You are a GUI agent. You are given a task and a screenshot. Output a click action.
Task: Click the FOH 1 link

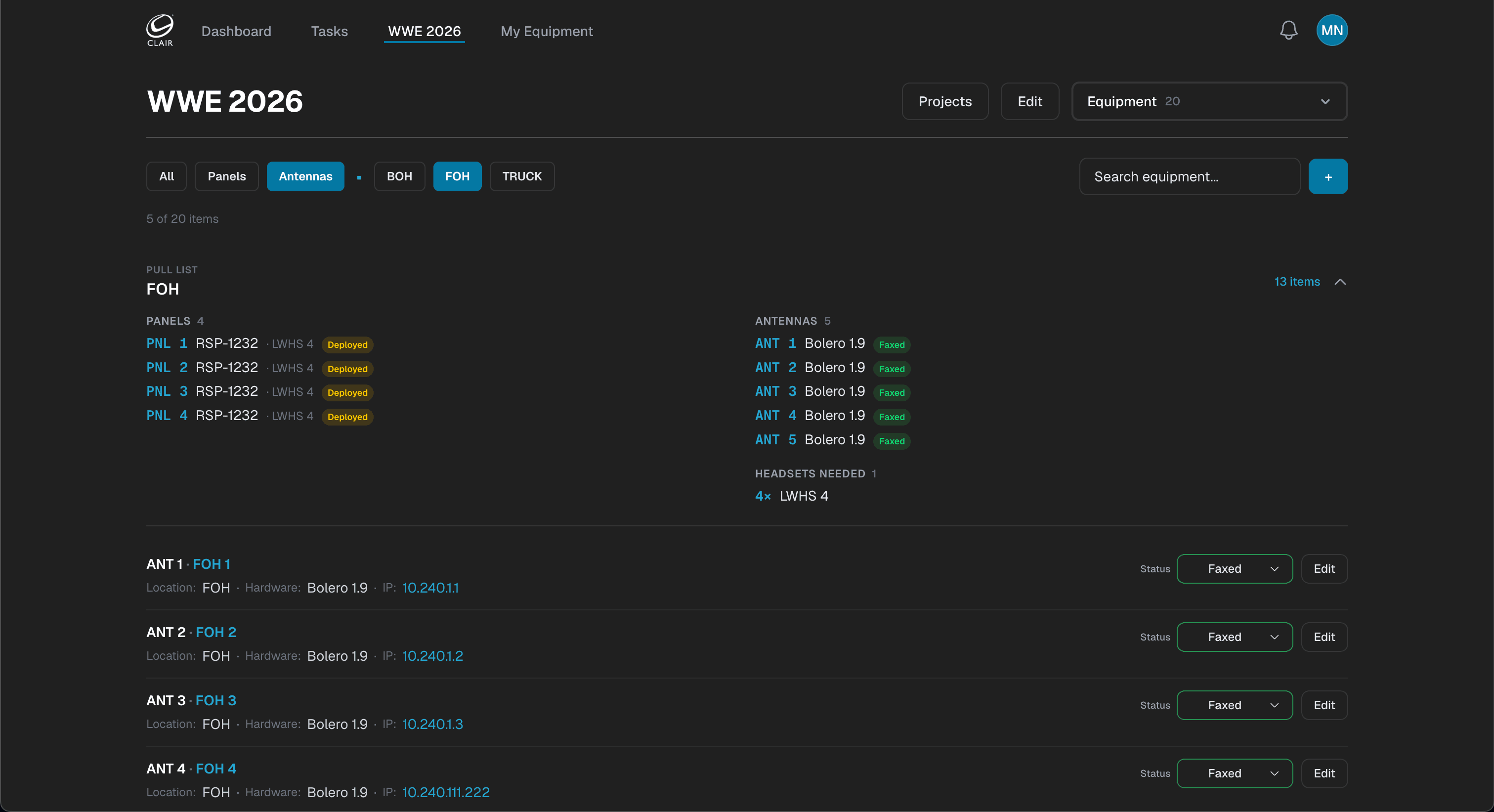[x=211, y=564]
